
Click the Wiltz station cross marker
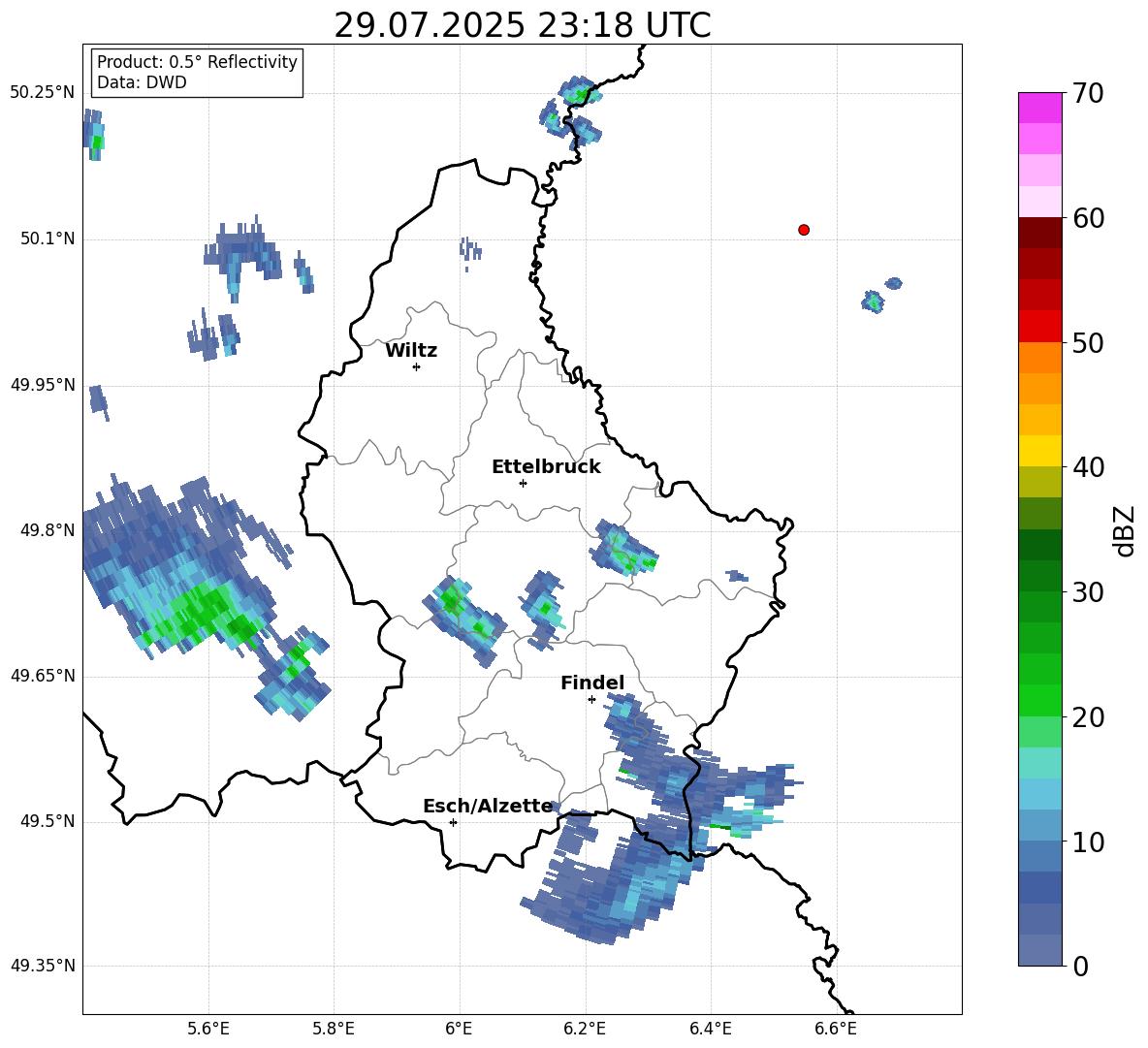(x=417, y=366)
